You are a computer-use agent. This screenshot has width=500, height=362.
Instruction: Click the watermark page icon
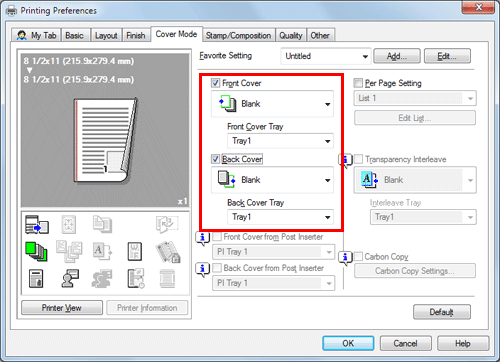135,251
